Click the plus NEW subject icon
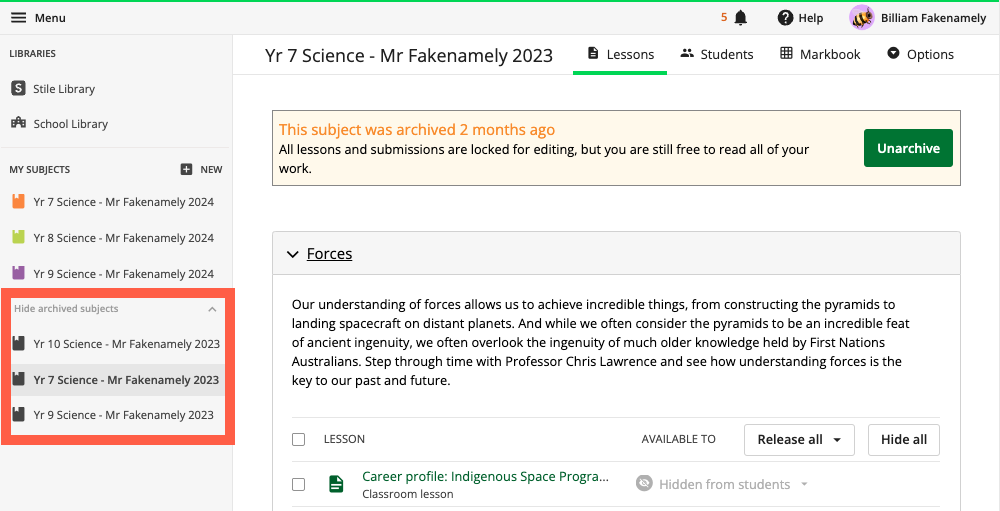Viewport: 1000px width, 511px height. click(x=186, y=170)
